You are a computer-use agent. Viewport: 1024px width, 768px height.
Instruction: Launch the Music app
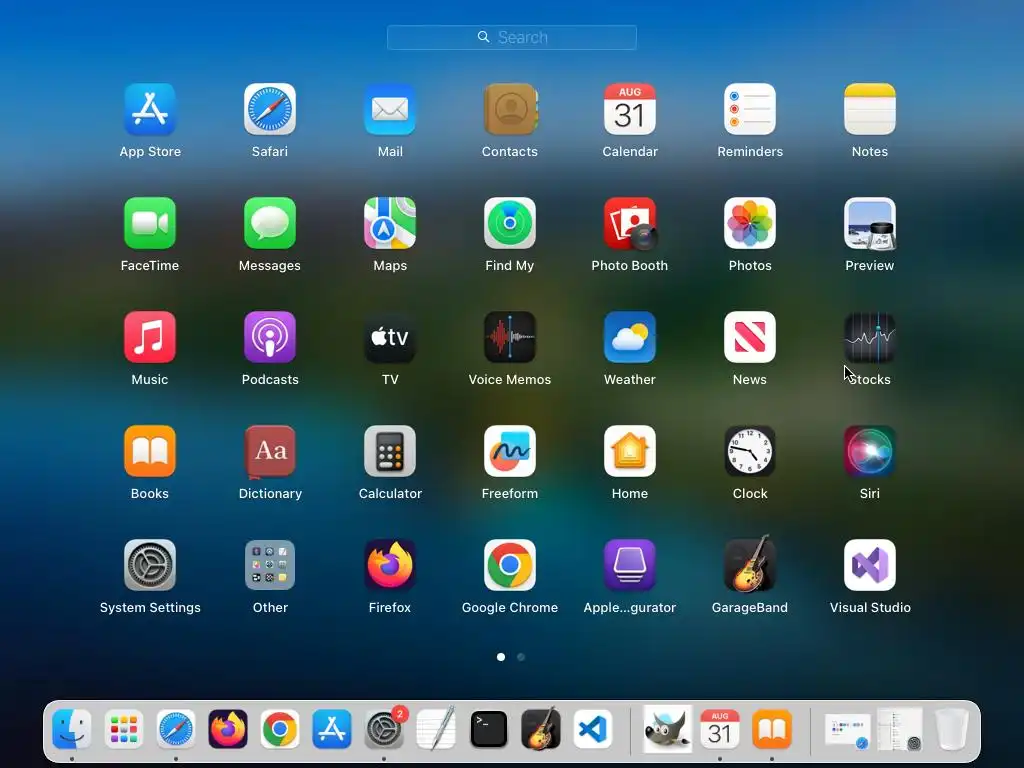click(150, 337)
